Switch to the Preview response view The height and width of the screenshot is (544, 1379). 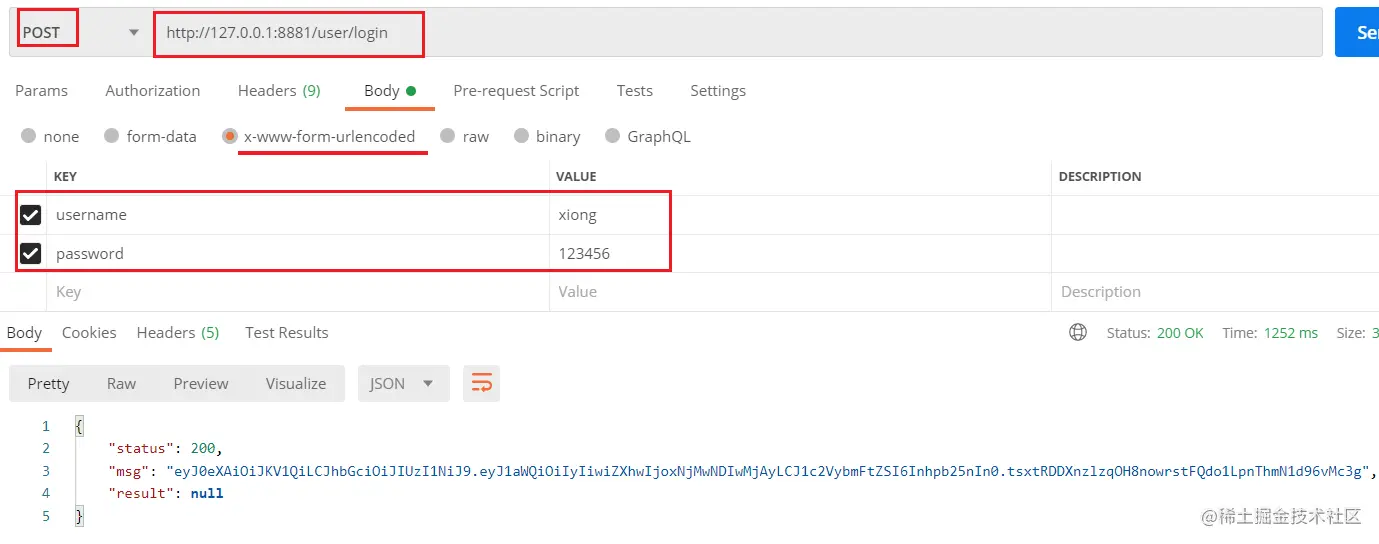(x=201, y=384)
